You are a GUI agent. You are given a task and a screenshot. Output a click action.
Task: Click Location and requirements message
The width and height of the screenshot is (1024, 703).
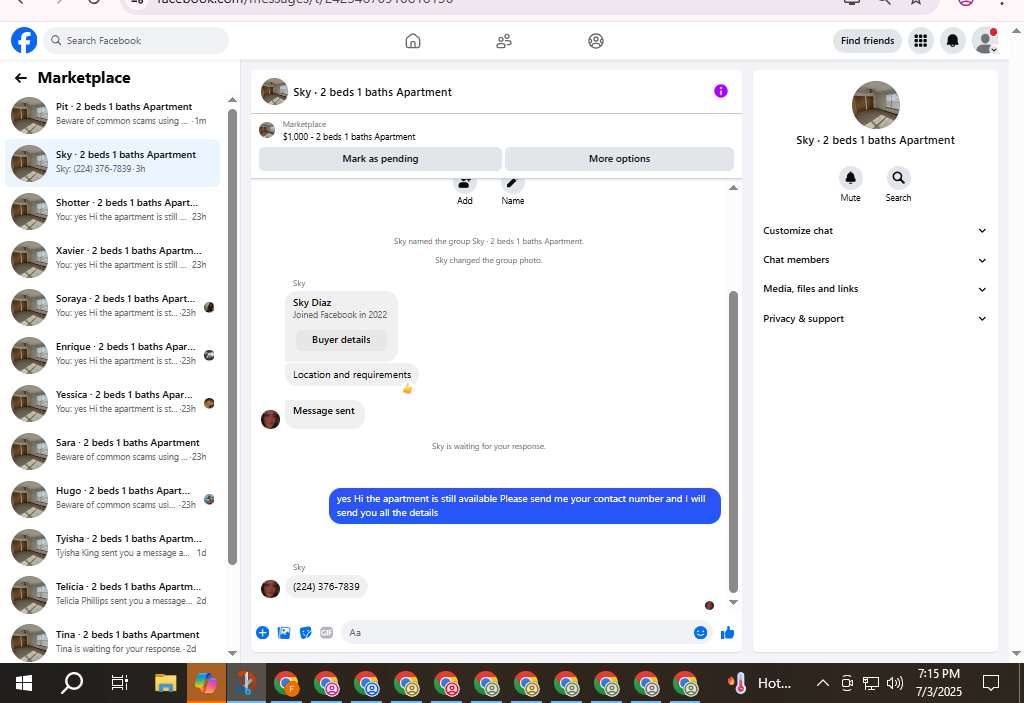[x=352, y=375]
